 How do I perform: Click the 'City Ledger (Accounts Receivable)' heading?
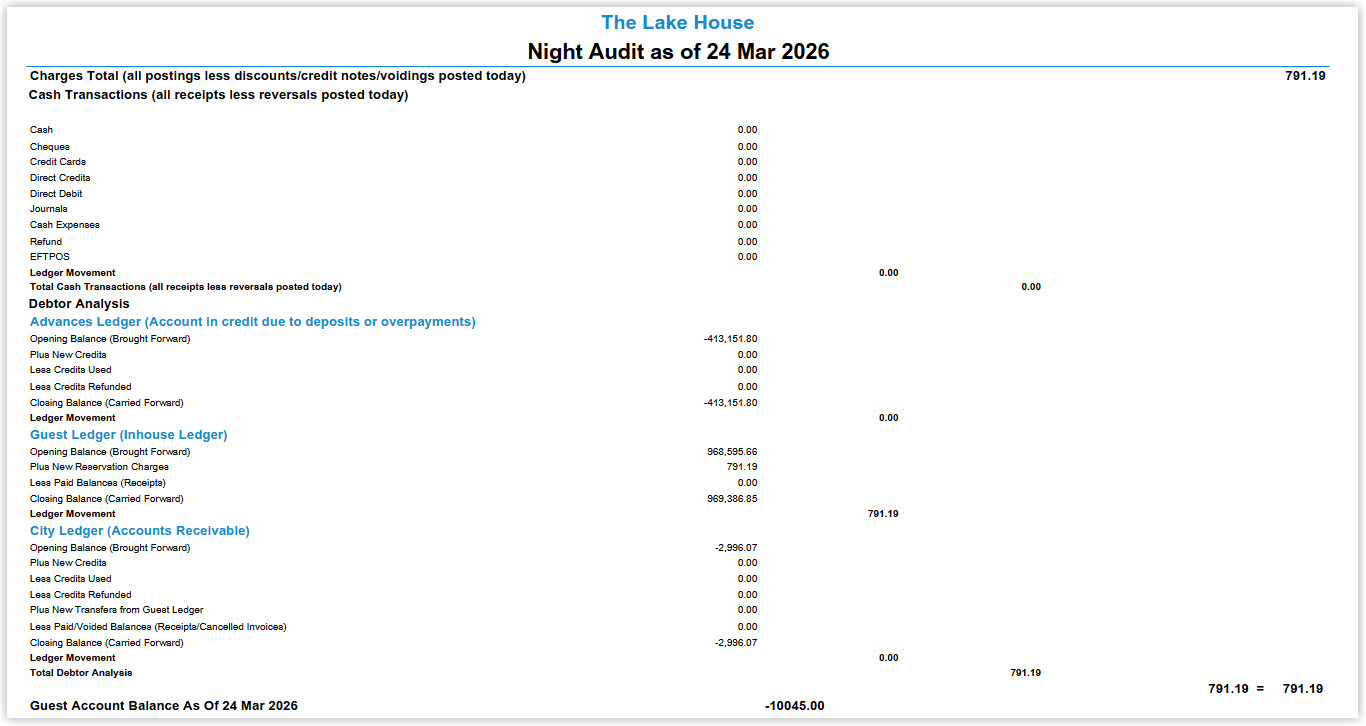point(140,531)
